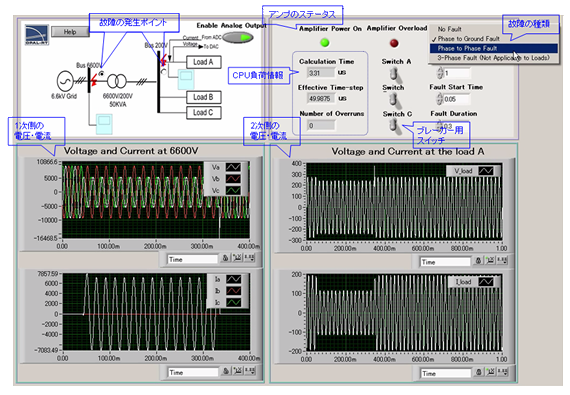
Task: Click the Help button
Action: pos(70,32)
